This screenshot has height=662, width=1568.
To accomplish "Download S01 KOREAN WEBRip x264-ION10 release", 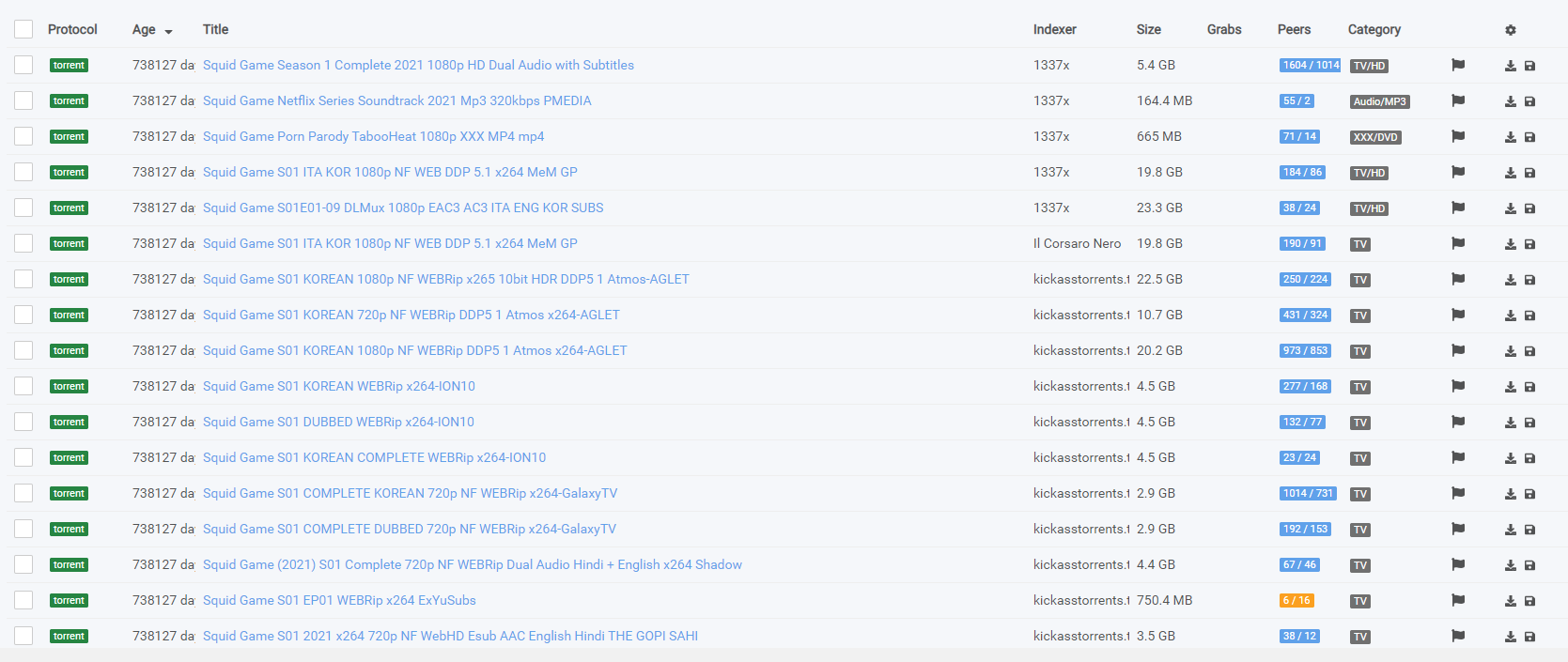I will coord(1511,387).
